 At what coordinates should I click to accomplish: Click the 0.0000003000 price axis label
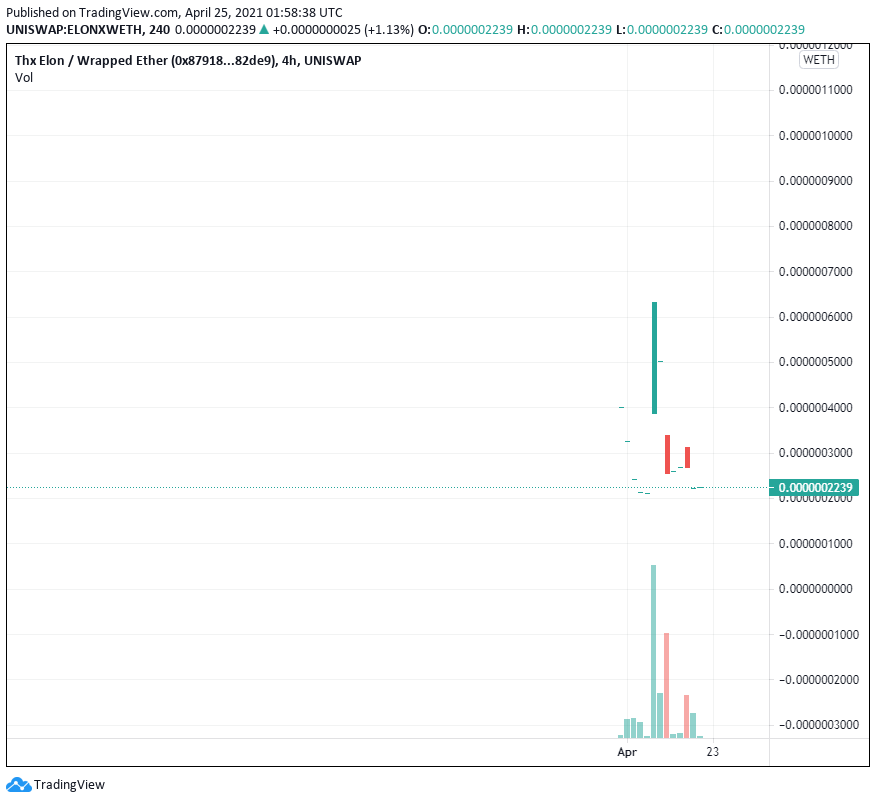[816, 453]
